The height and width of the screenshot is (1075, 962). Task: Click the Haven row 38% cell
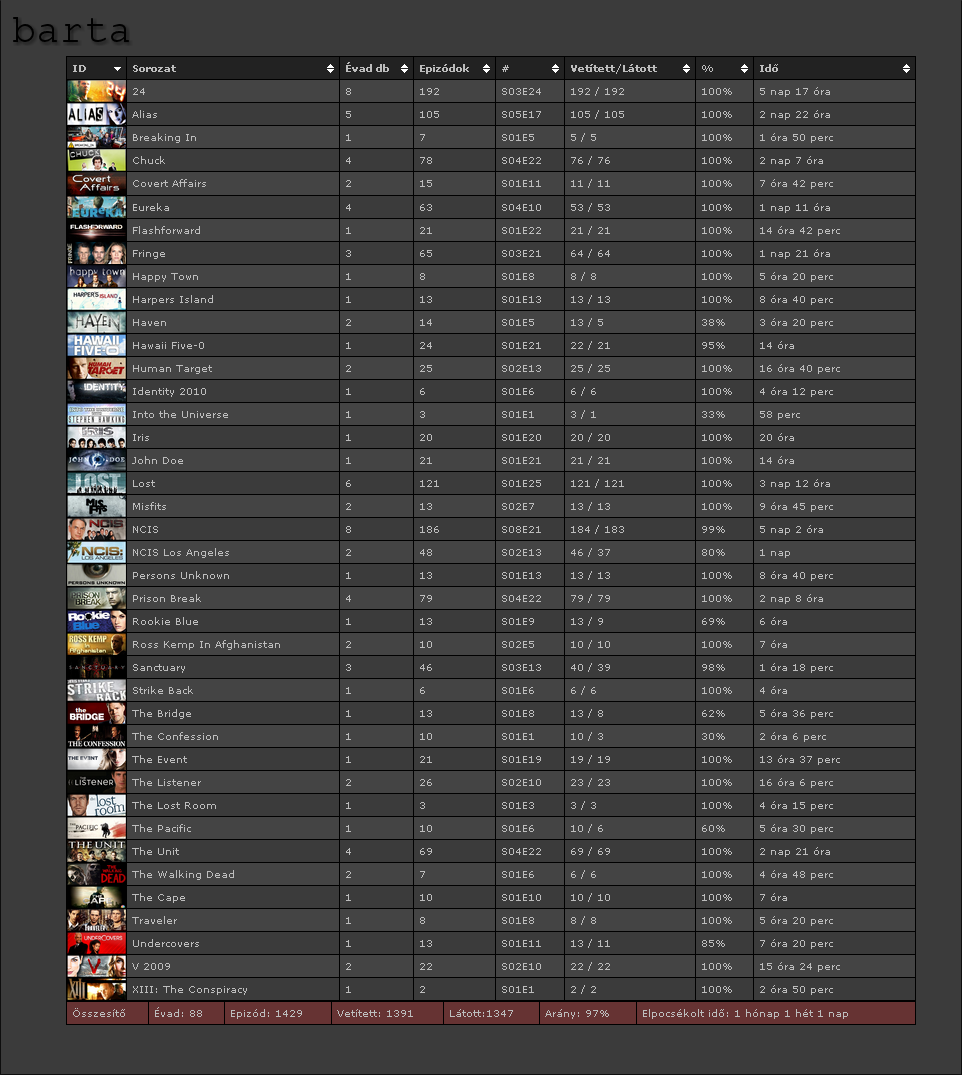tap(724, 322)
